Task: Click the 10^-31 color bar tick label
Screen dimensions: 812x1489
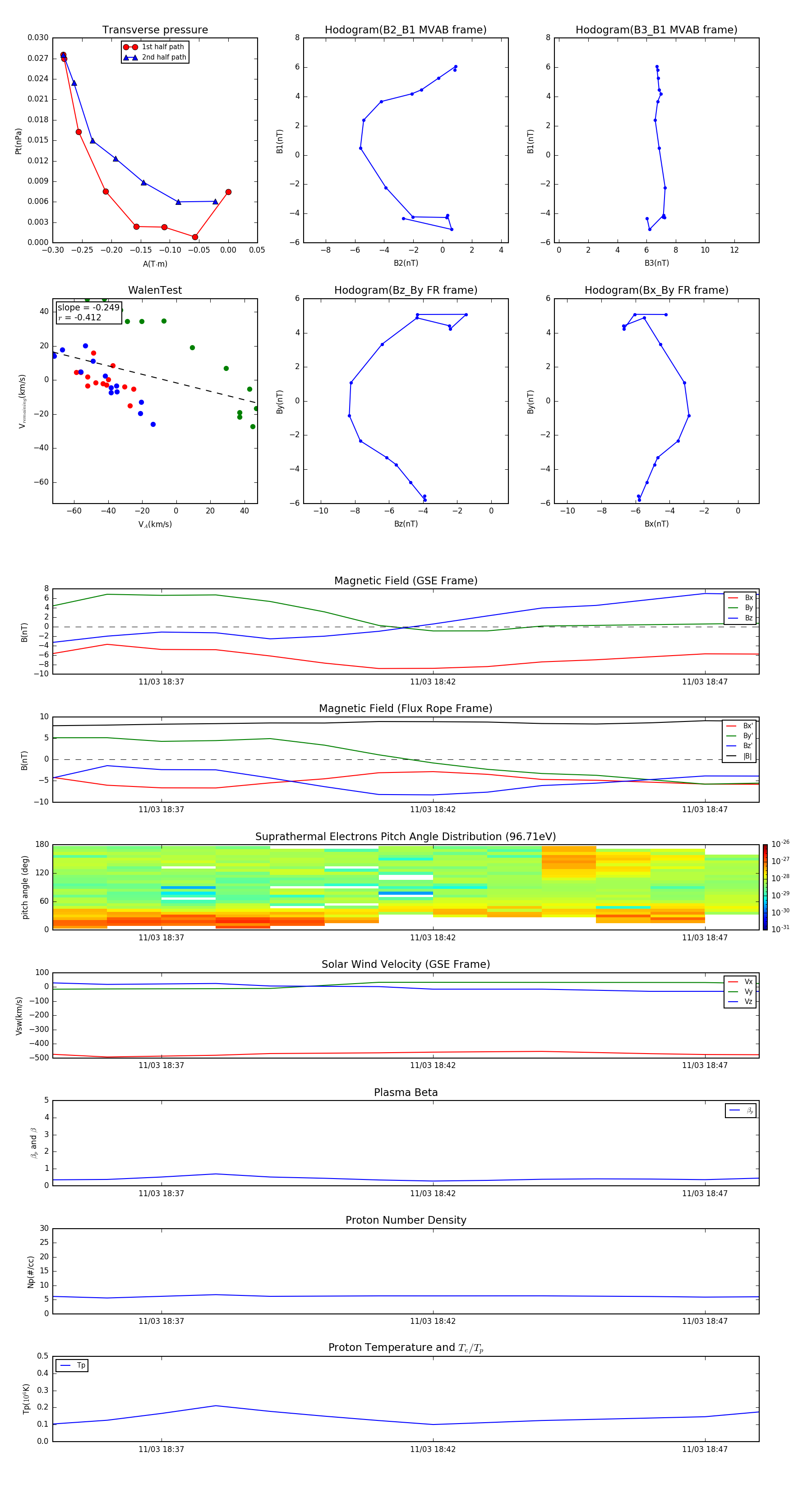Action: pyautogui.click(x=780, y=929)
